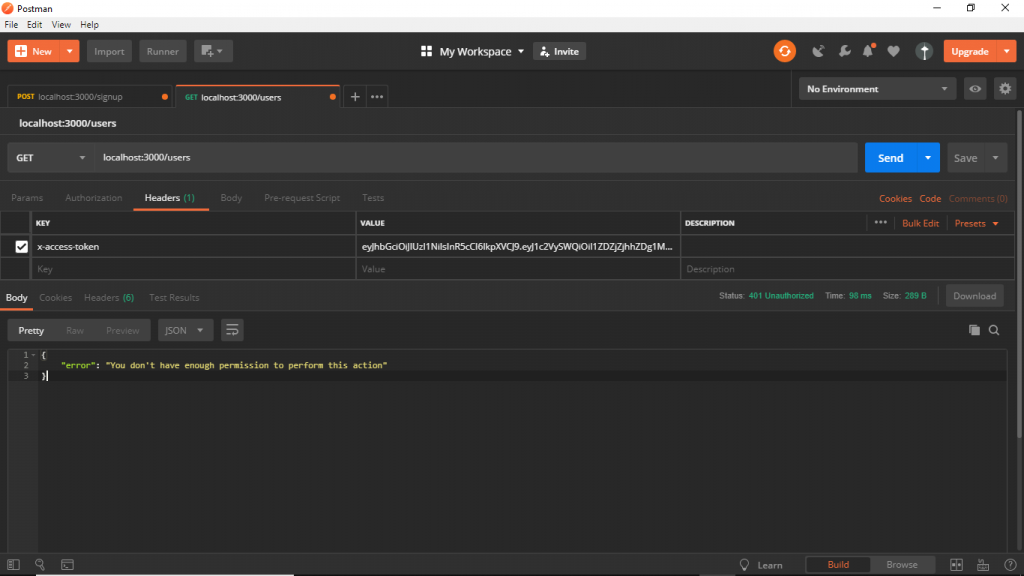Collapse JSON line 1 fold arrow
Viewport: 1024px width, 576px height.
coord(33,355)
